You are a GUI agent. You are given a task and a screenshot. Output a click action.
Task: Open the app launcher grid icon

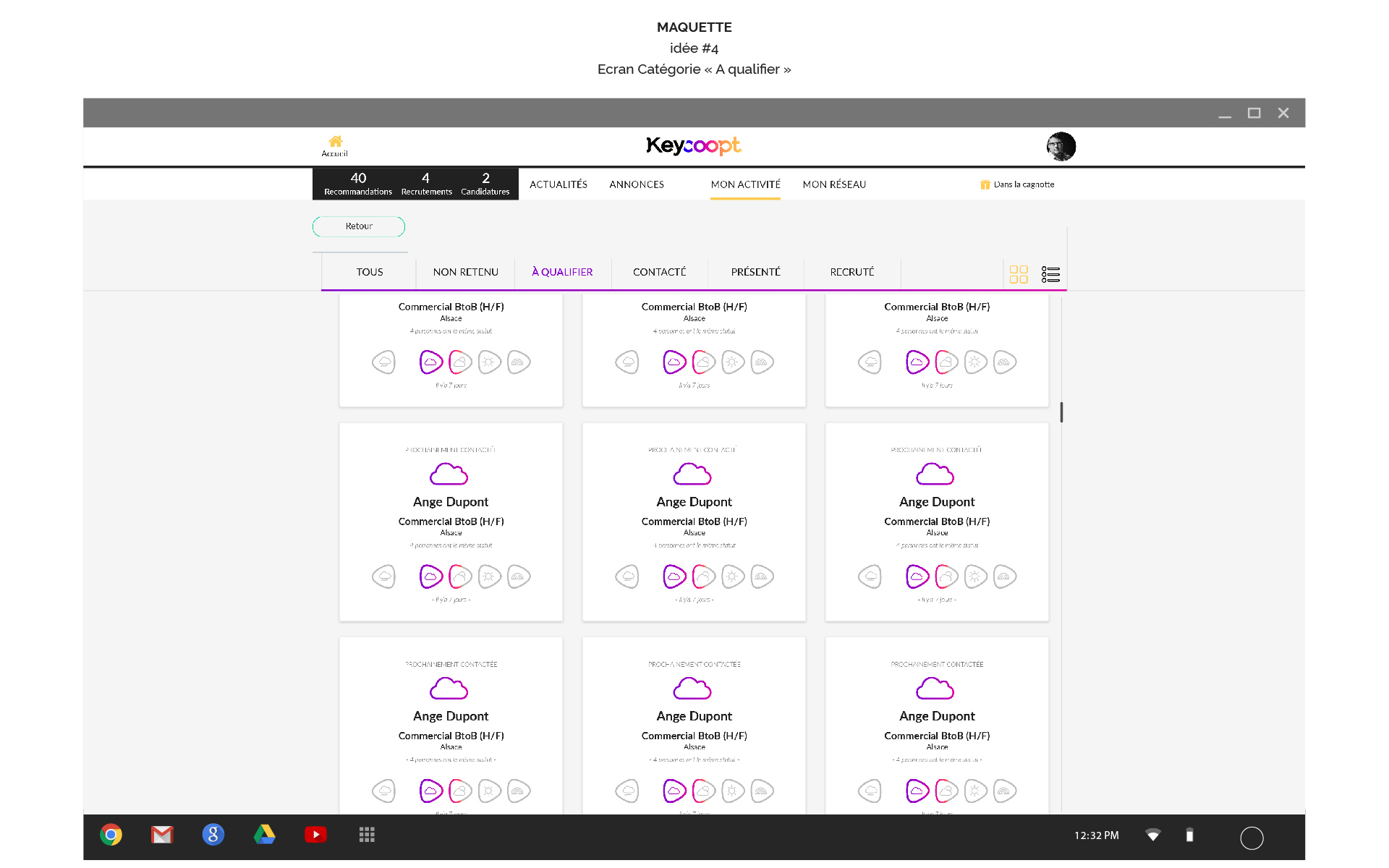tap(367, 835)
